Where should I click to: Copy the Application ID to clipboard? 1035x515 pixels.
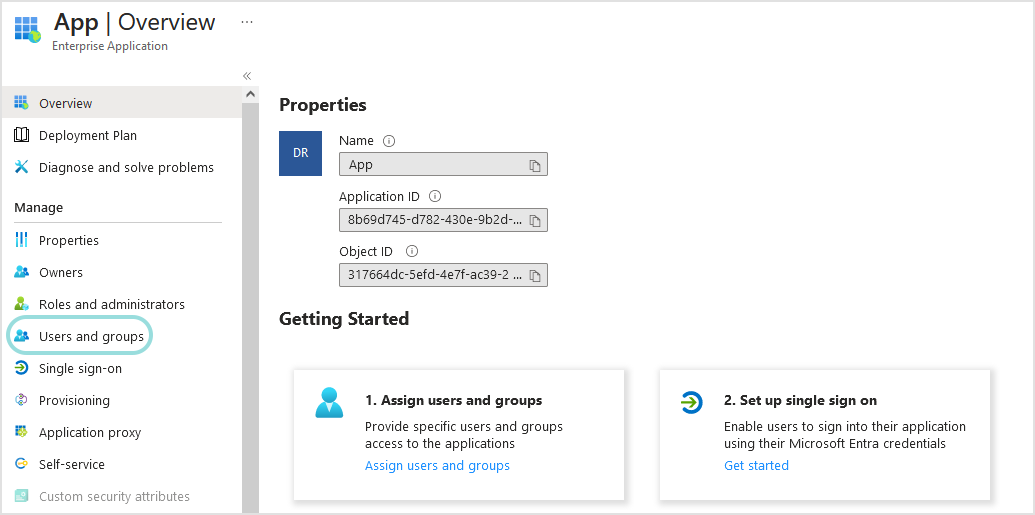point(535,221)
